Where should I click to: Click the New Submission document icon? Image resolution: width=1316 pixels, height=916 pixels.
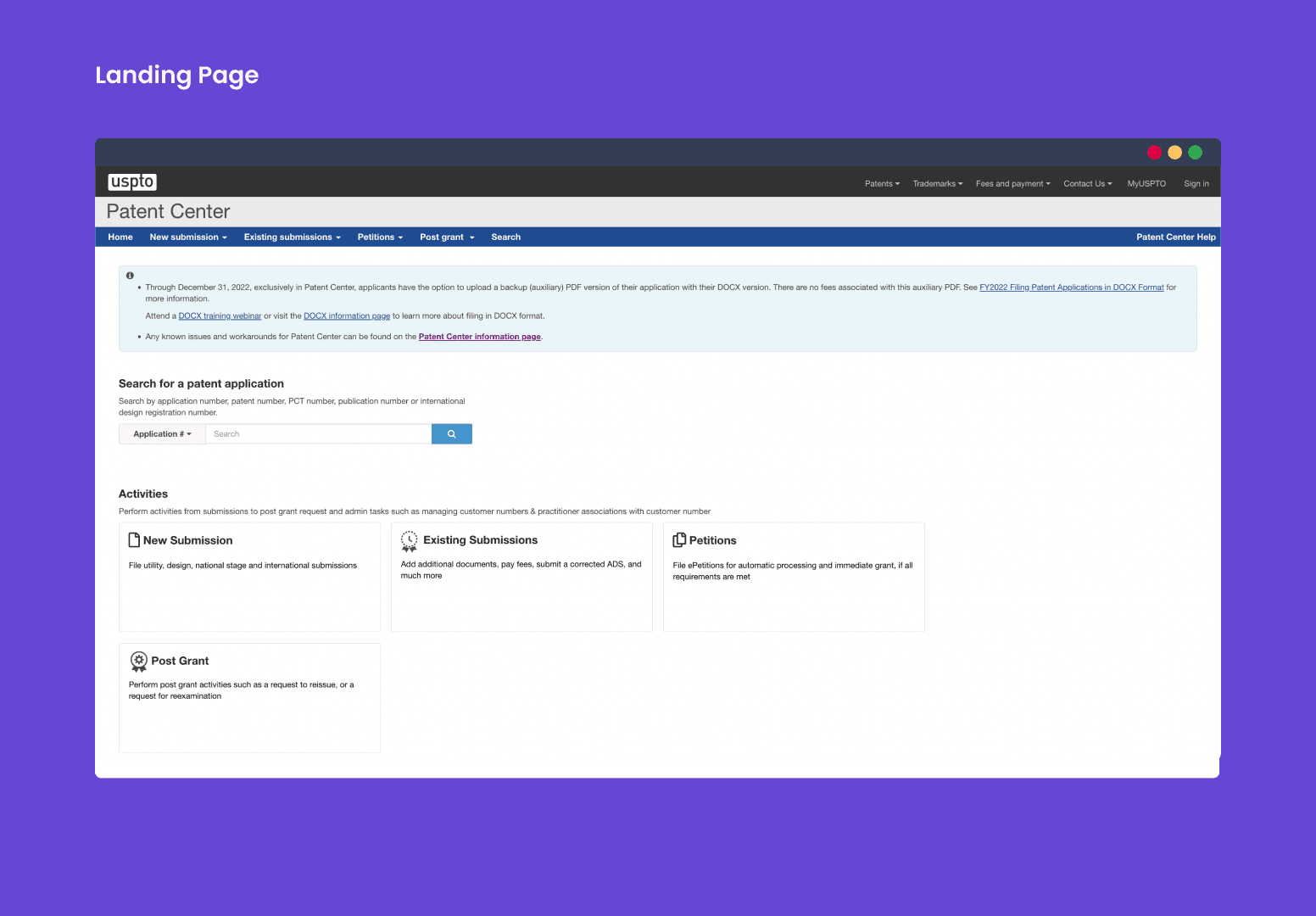point(134,540)
